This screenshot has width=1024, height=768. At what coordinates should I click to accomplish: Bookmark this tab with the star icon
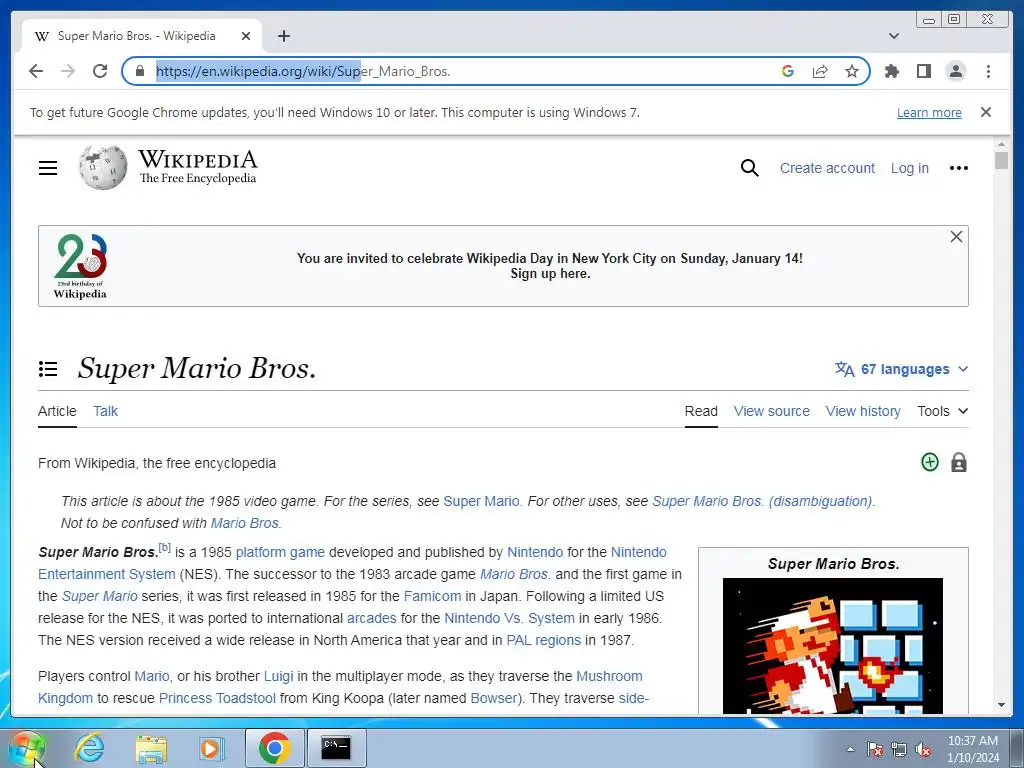[x=852, y=71]
